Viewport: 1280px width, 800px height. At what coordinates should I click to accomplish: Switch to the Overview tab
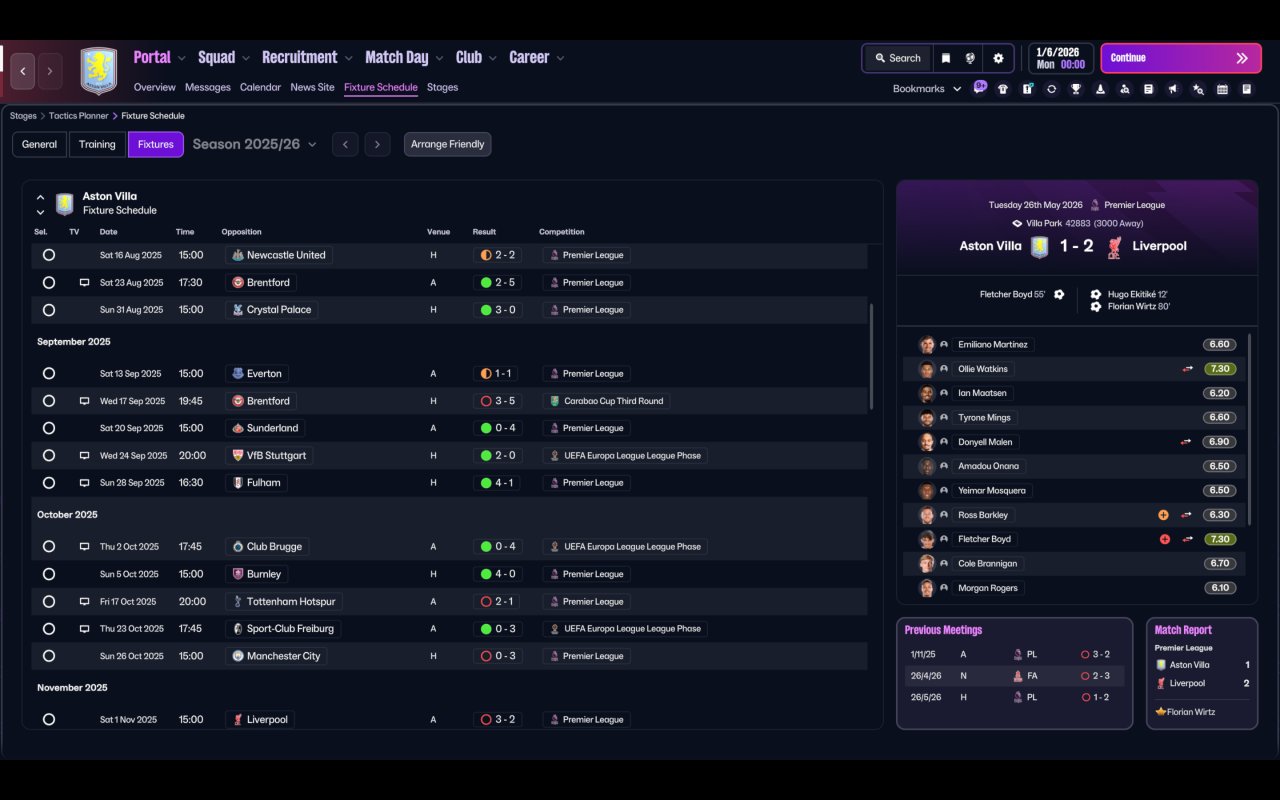(155, 87)
